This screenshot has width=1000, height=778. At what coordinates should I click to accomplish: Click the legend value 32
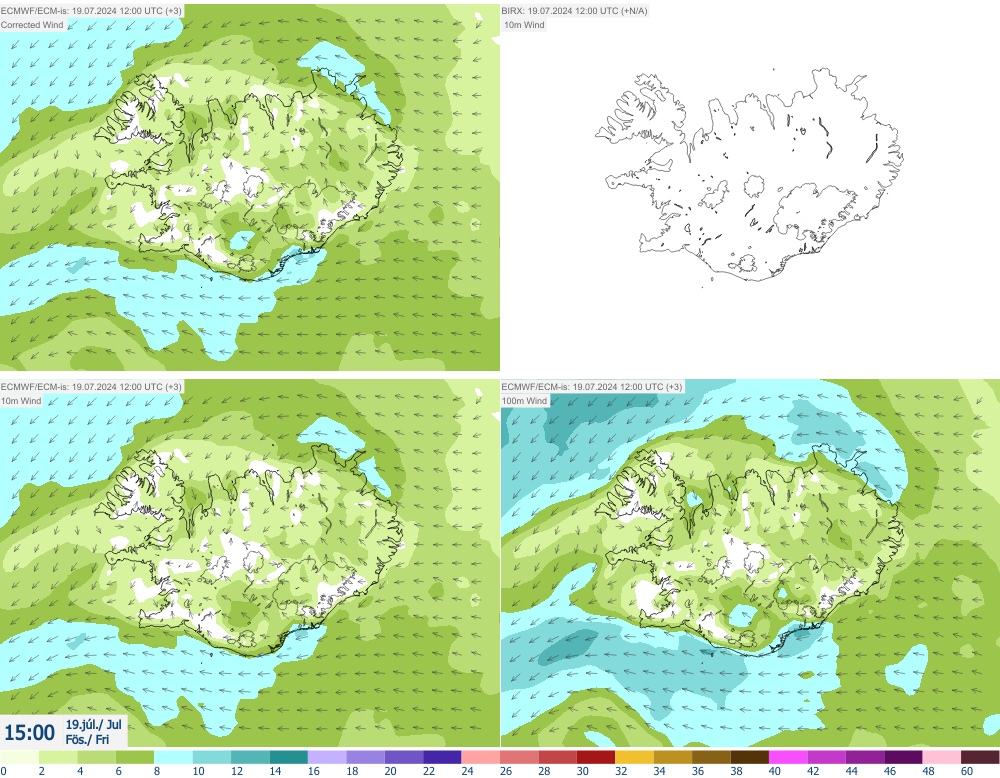(x=621, y=771)
